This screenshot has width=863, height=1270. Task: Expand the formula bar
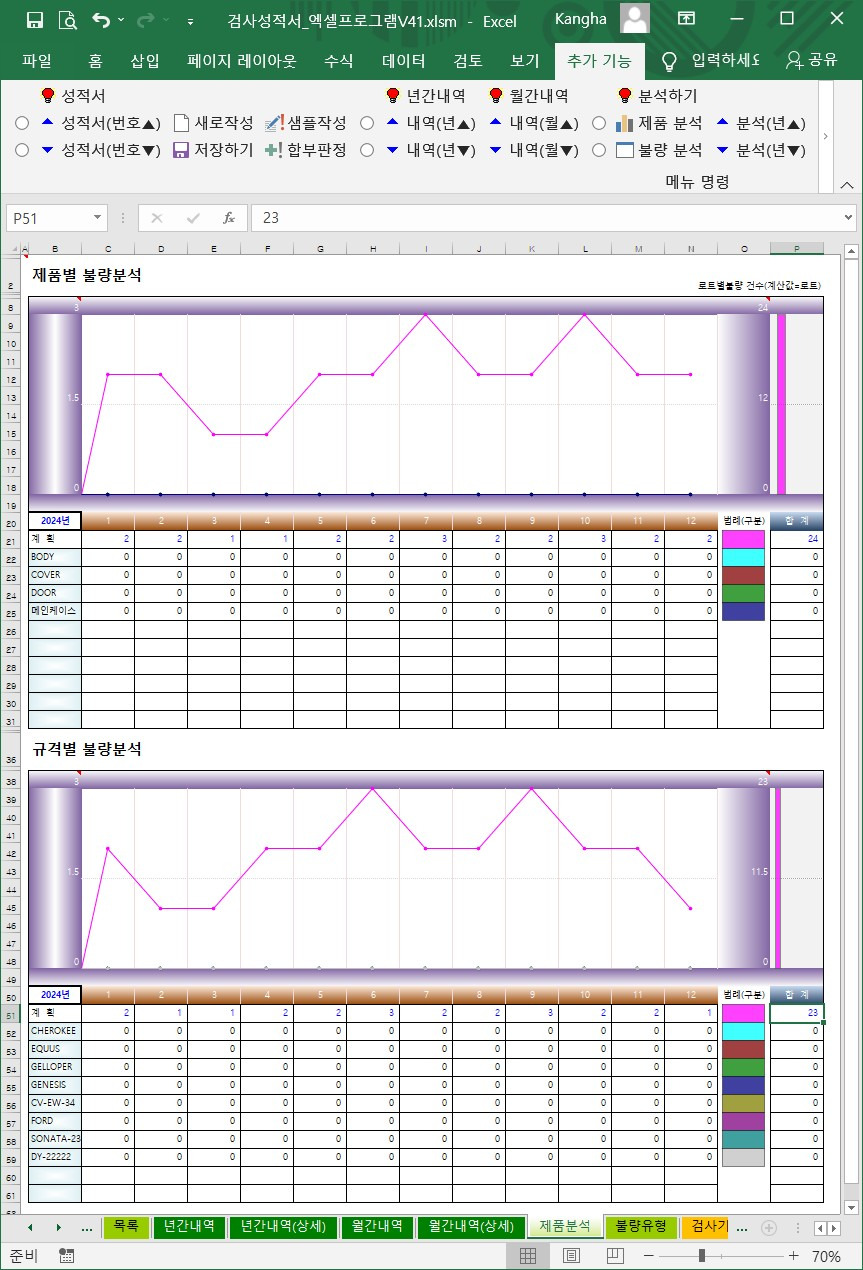[848, 218]
